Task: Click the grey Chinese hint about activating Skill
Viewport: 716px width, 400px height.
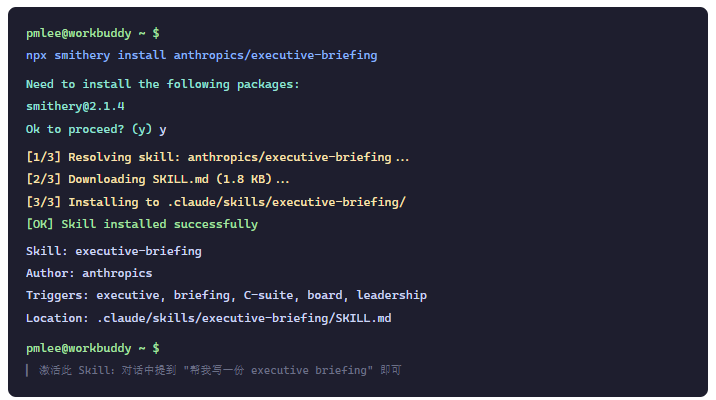Action: [220, 370]
